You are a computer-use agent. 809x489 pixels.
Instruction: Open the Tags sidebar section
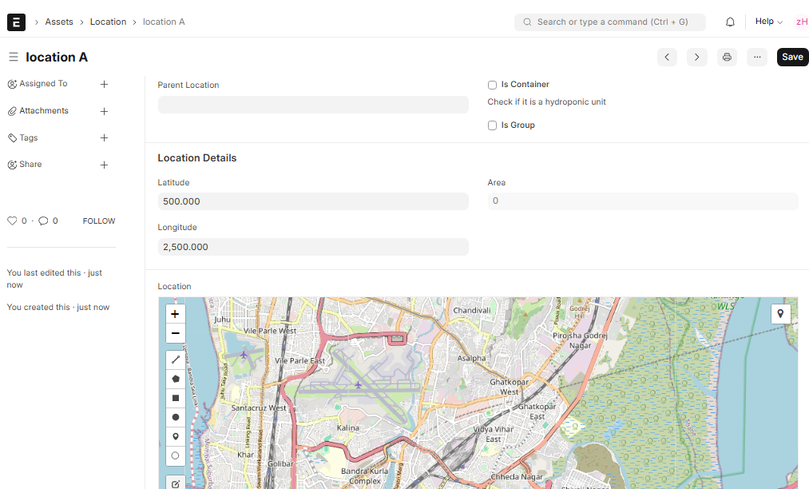point(28,138)
